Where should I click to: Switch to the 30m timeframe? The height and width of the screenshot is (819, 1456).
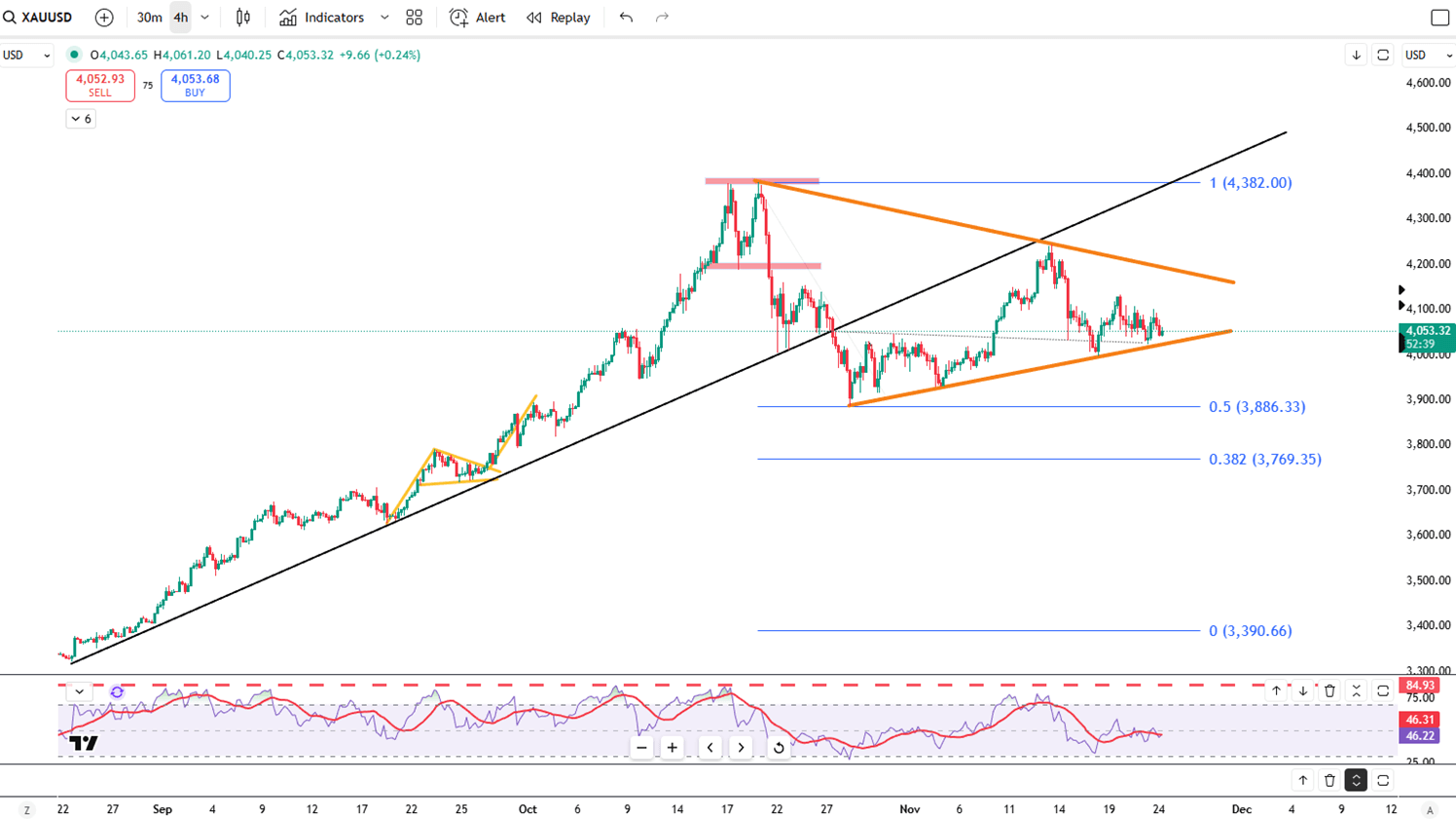pos(149,18)
